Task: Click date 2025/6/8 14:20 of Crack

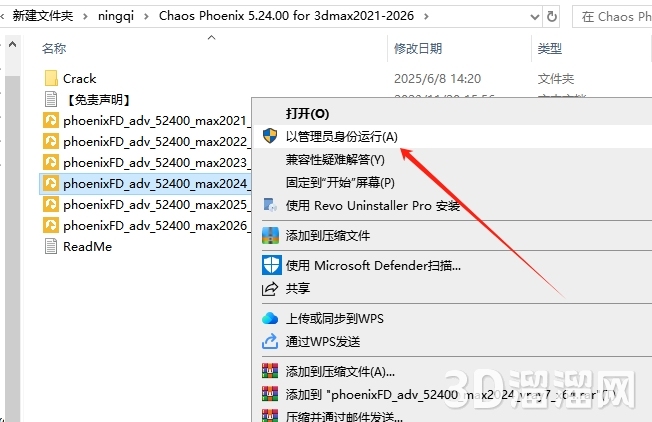Action: point(437,78)
